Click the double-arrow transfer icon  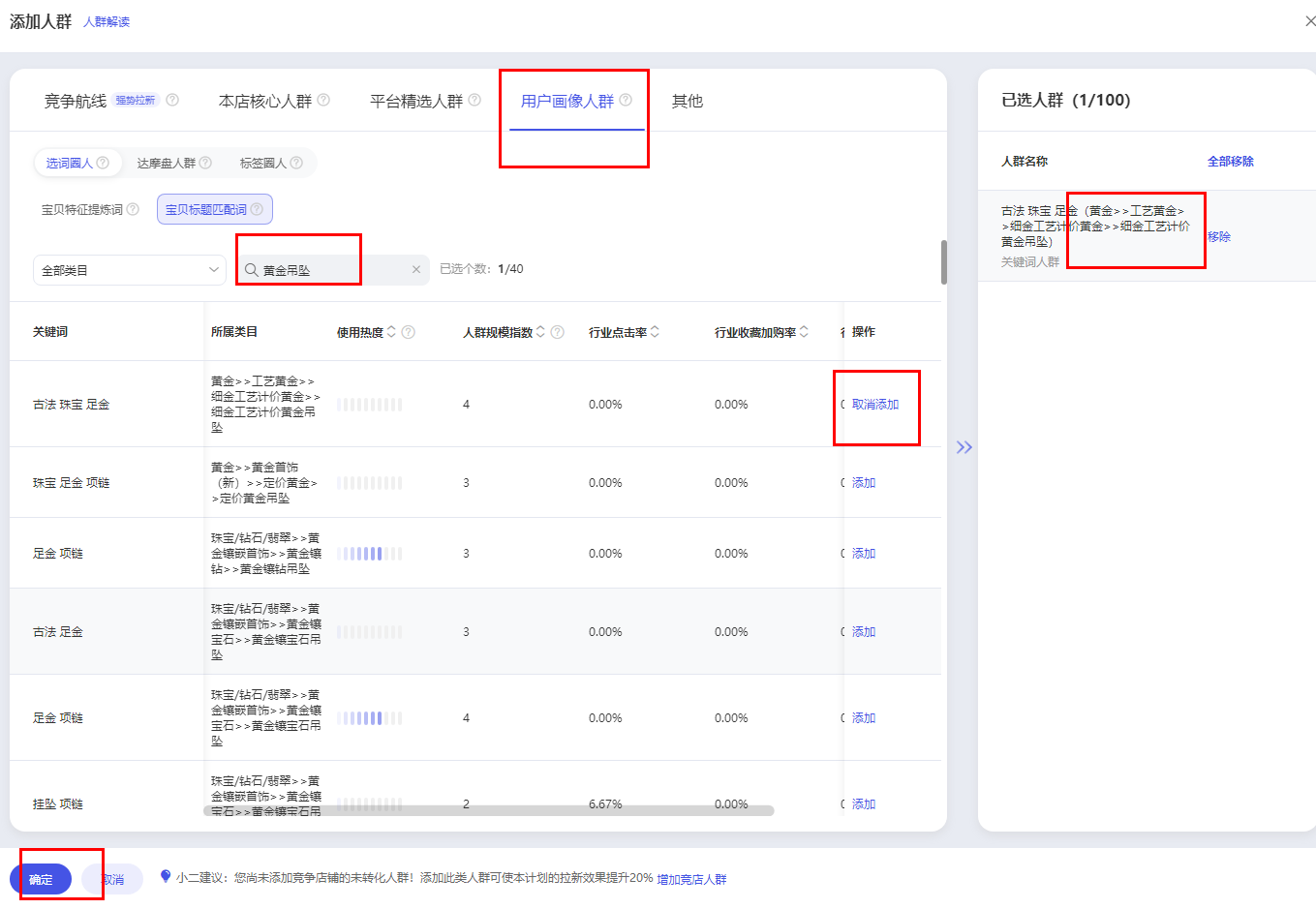coord(964,447)
